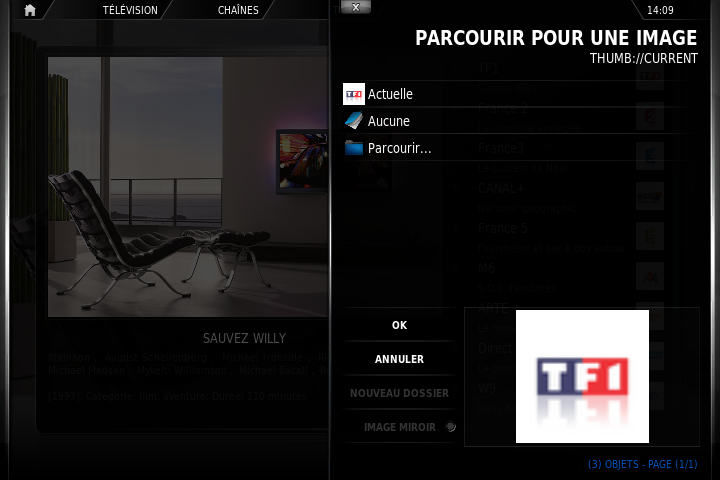Click the objects page counter text

click(642, 464)
